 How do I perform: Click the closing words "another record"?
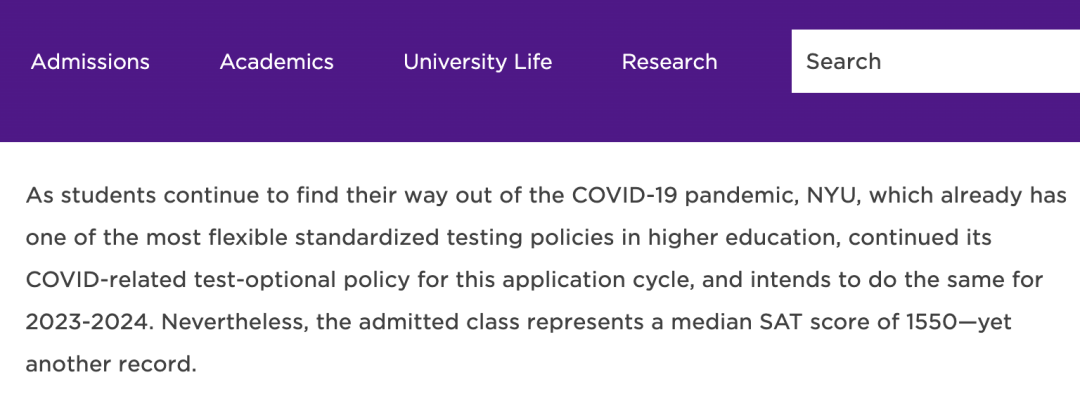(x=110, y=364)
